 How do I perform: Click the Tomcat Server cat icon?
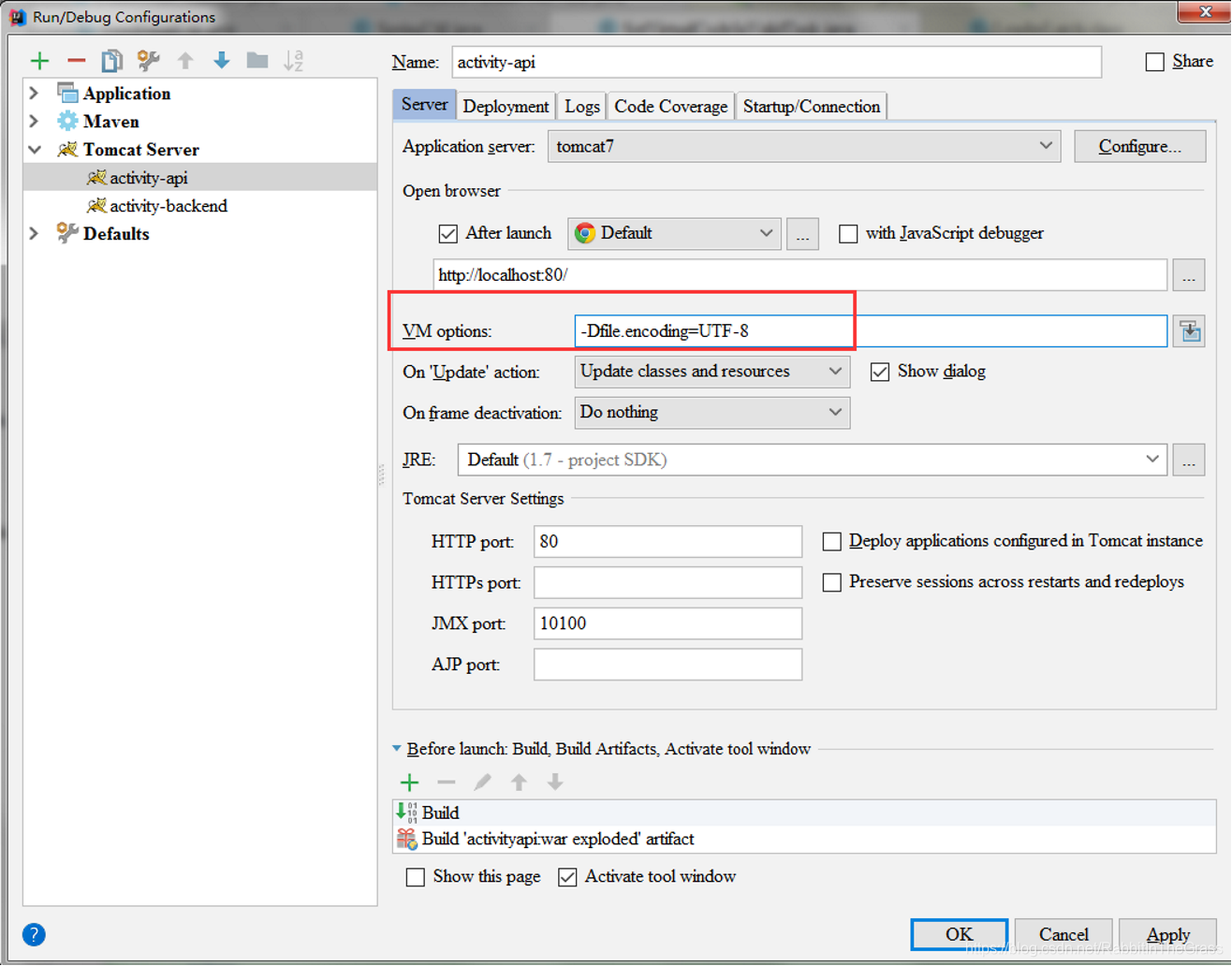click(x=67, y=149)
